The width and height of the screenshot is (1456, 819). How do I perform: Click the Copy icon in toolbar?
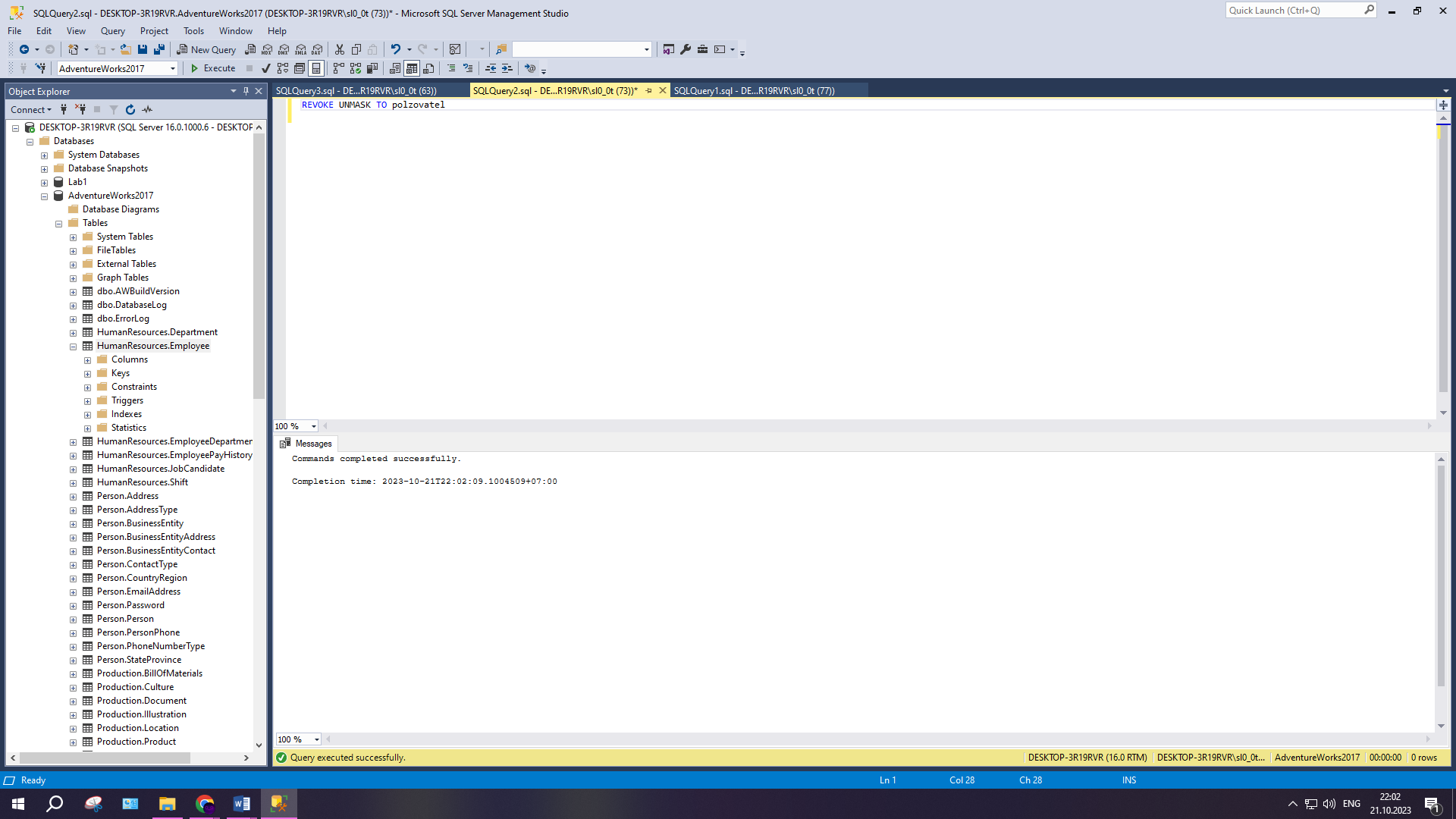pyautogui.click(x=356, y=49)
